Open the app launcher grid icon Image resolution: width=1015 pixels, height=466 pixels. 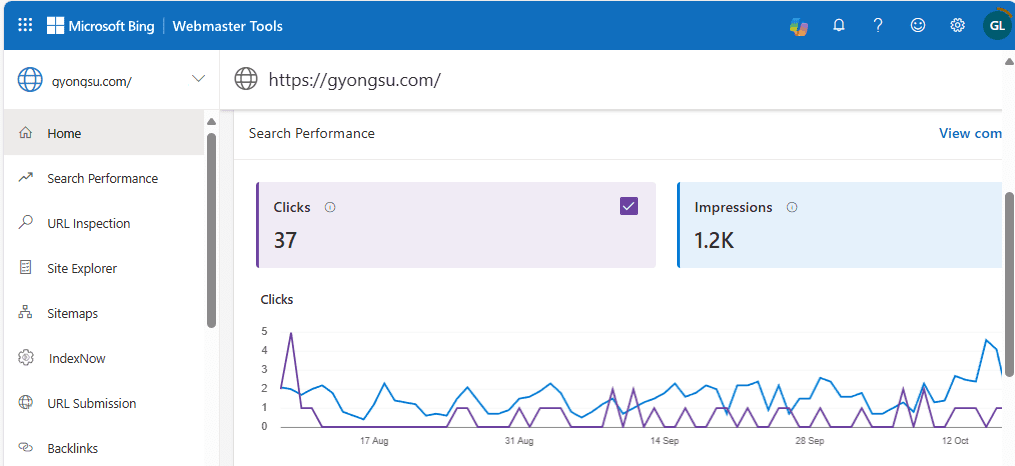click(25, 25)
